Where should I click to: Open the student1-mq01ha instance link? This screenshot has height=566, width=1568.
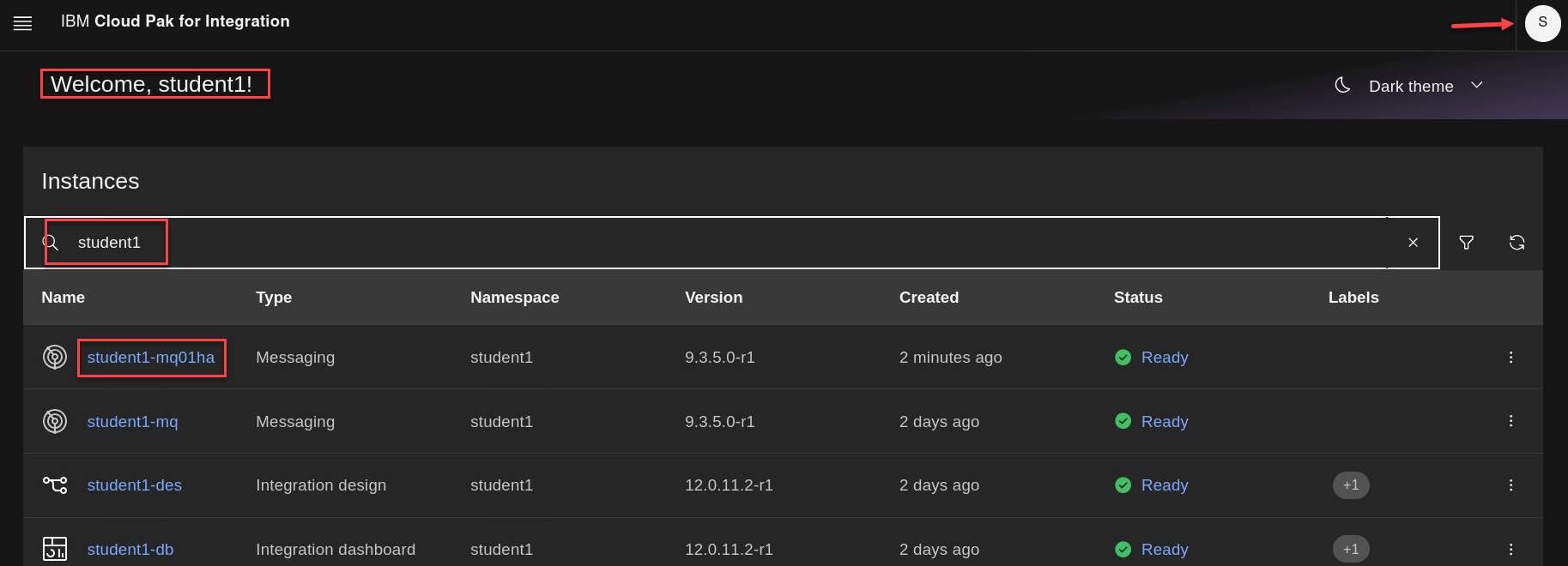click(x=151, y=358)
